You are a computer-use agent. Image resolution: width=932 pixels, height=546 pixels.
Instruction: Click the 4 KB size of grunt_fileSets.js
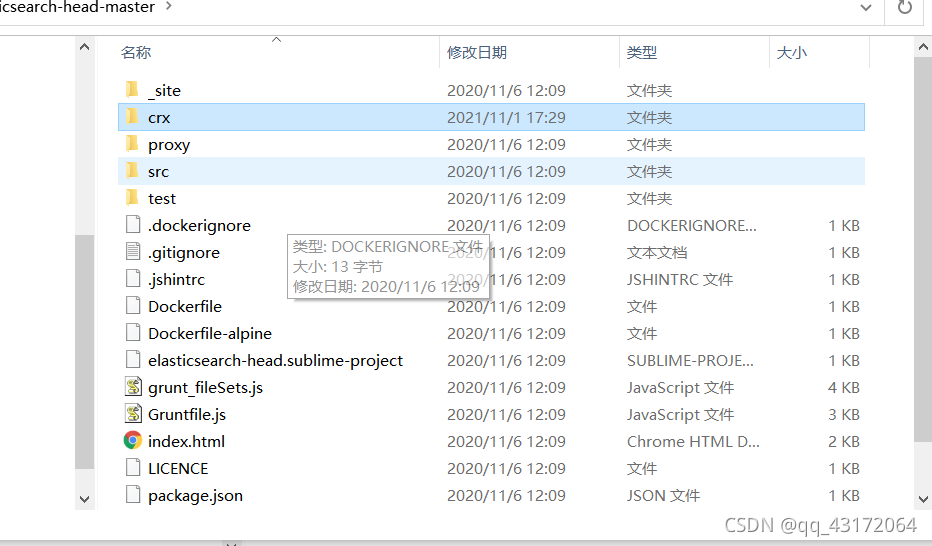843,388
